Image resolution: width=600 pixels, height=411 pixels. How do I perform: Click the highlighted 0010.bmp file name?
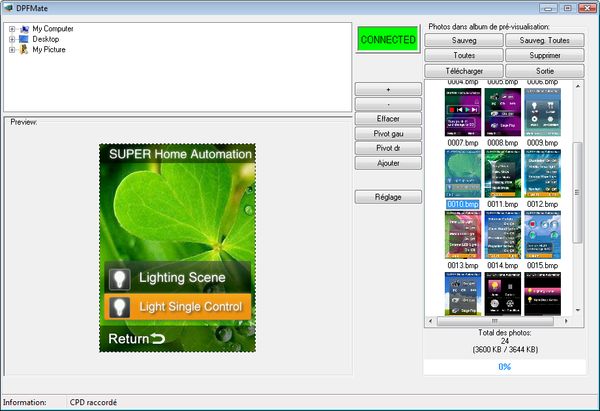(463, 204)
